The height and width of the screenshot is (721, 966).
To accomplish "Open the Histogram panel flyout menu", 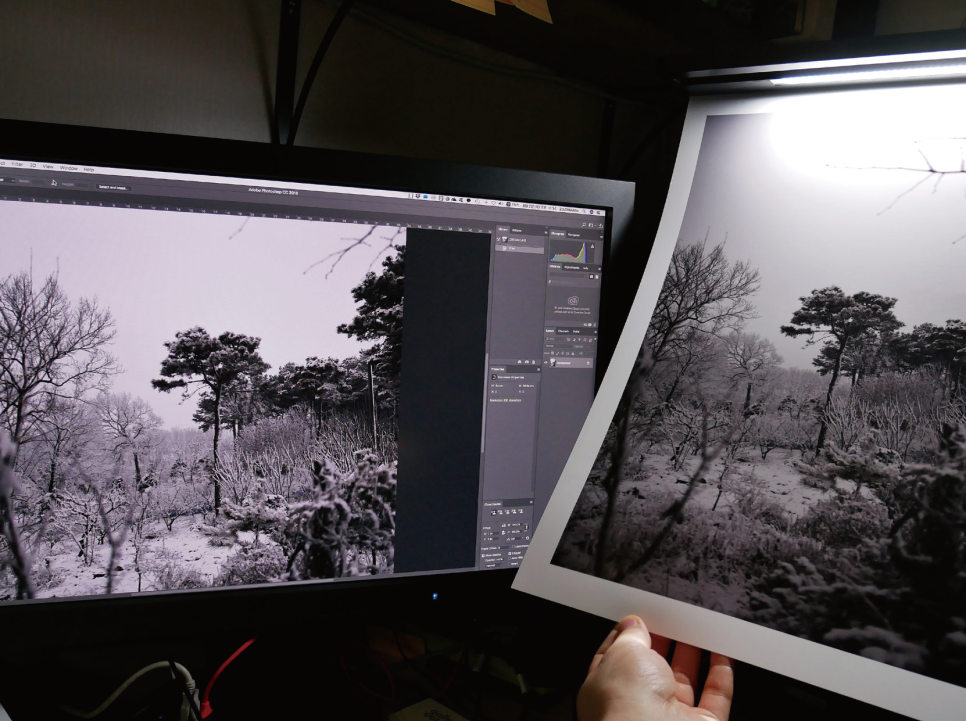I will coord(601,236).
